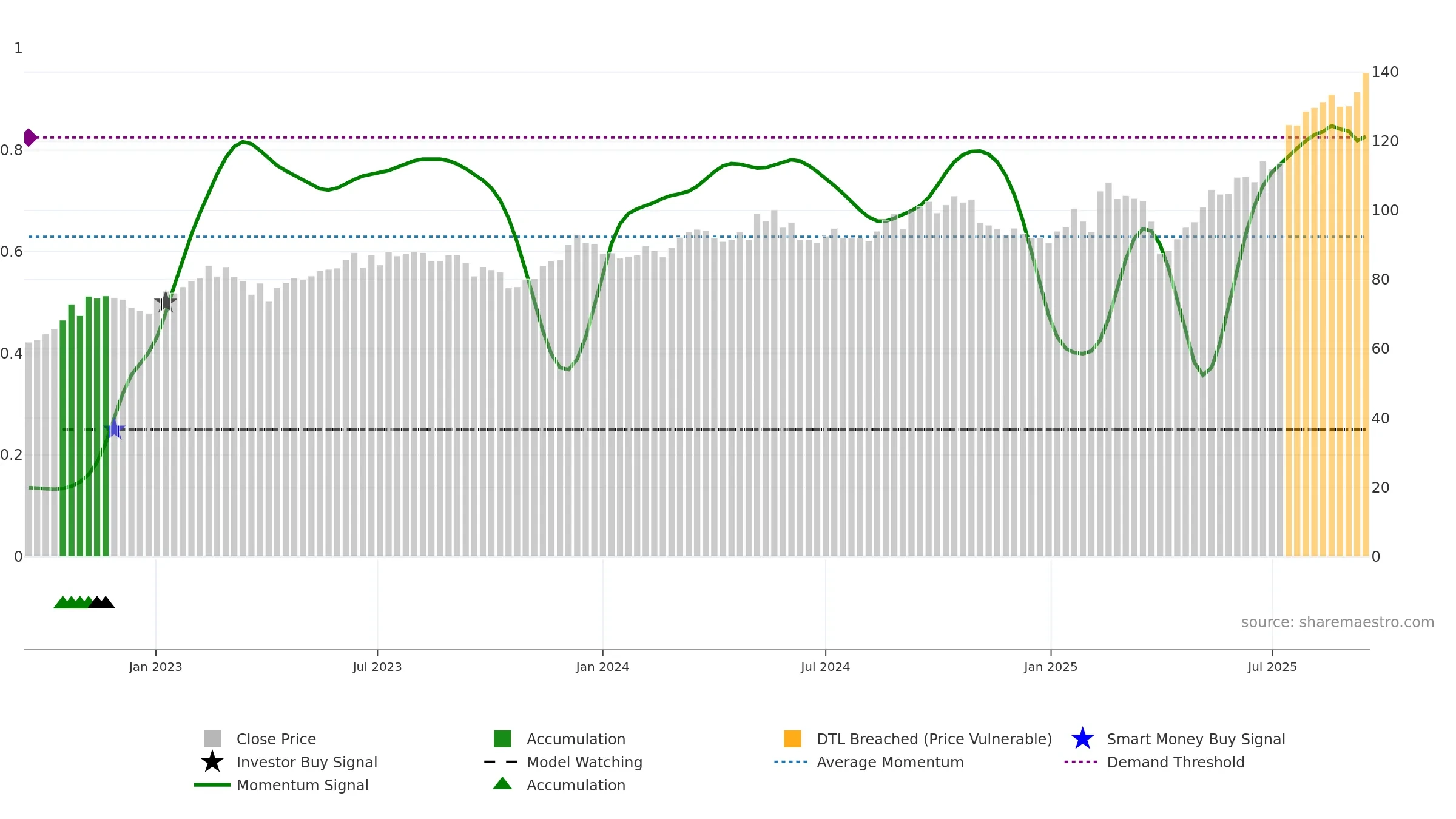Click the source: sharemaestro.com text
The height and width of the screenshot is (819, 1456).
tap(1338, 622)
